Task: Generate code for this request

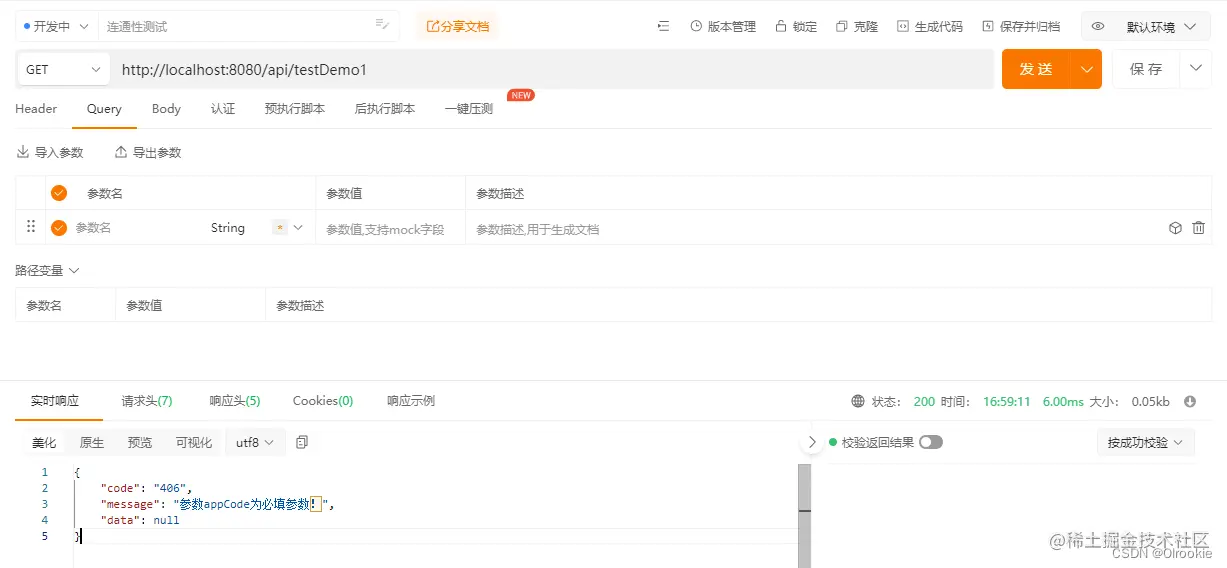Action: [x=930, y=27]
